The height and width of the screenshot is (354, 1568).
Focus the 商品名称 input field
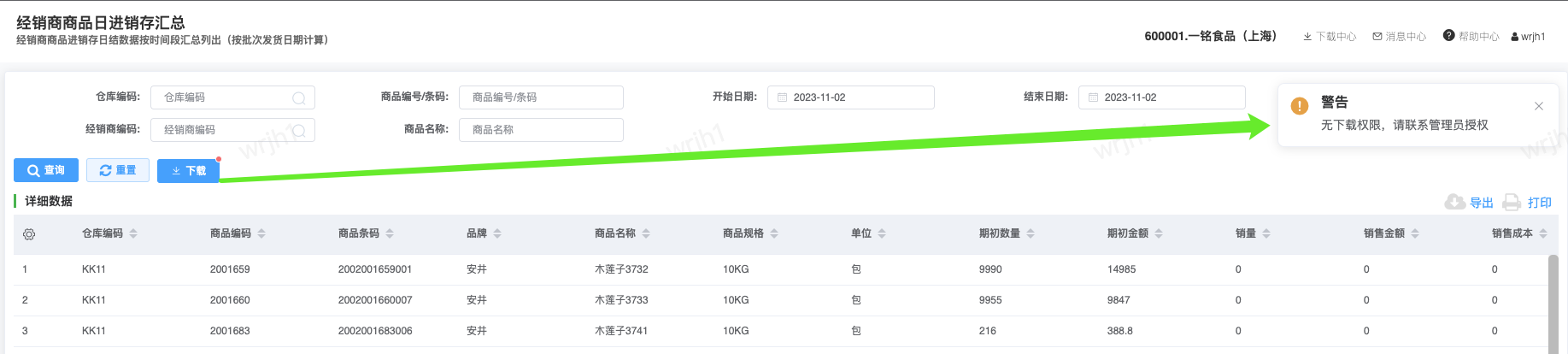(541, 130)
